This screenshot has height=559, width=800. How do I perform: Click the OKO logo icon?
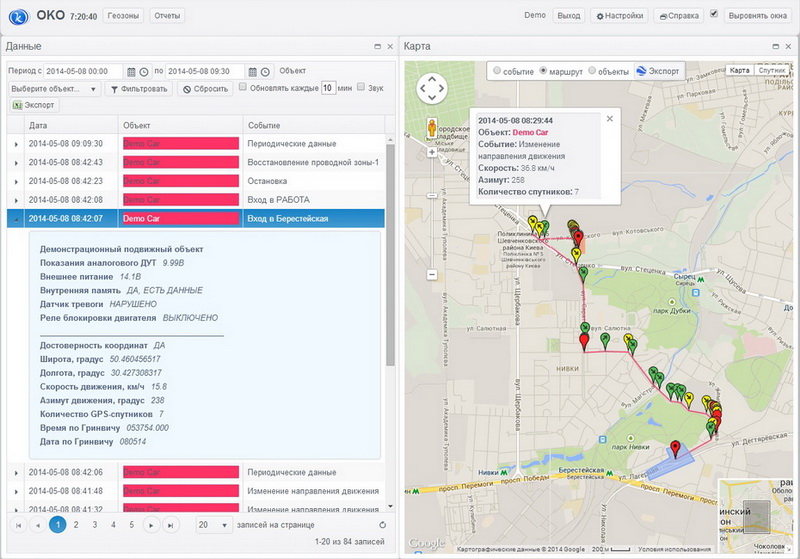point(19,16)
